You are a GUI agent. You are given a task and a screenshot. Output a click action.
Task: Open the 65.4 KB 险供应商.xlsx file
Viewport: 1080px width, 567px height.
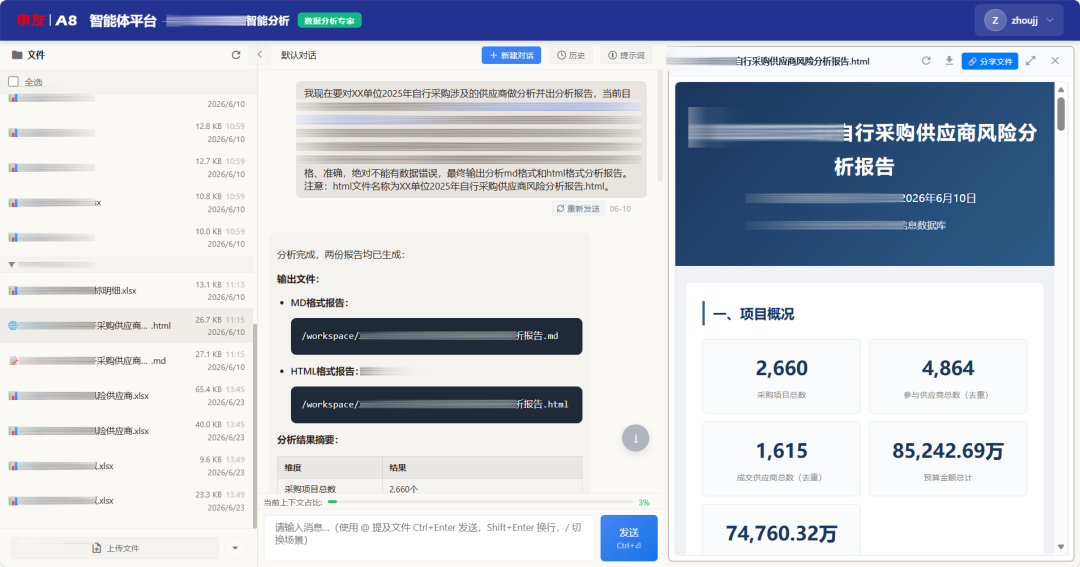pos(127,396)
